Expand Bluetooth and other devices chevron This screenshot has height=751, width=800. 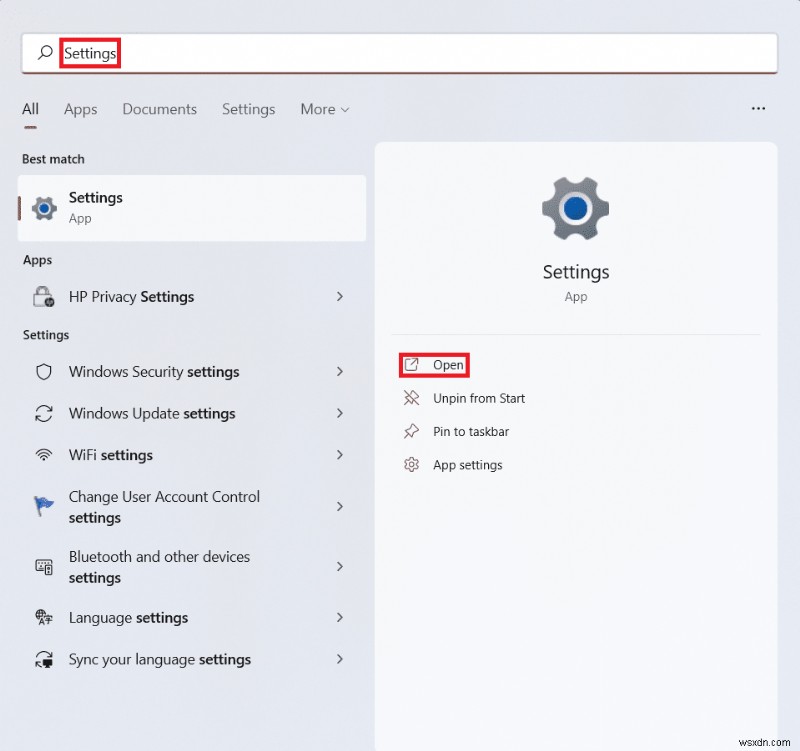tap(340, 566)
